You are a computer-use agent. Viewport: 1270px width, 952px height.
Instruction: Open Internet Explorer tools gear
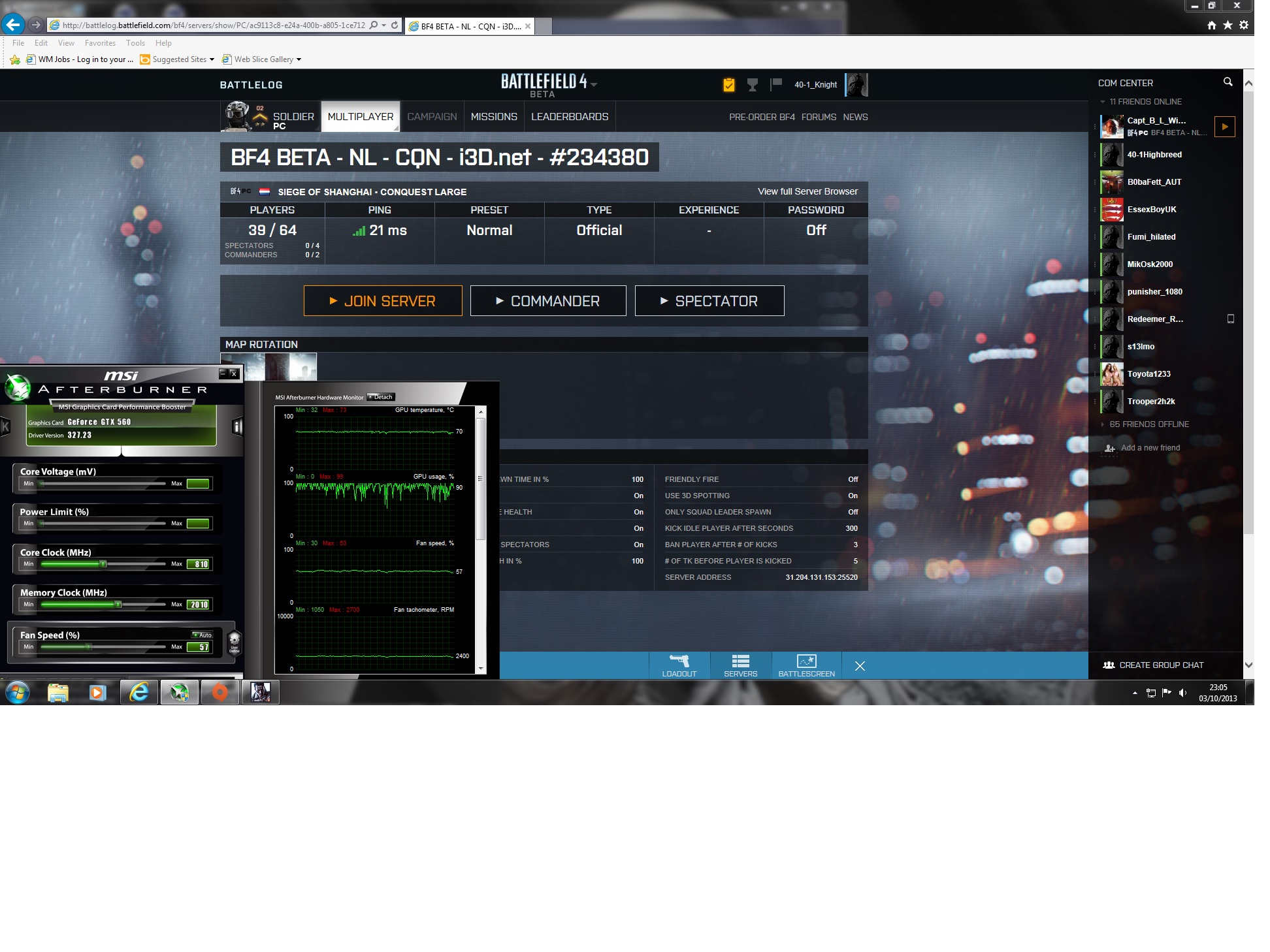tap(1244, 25)
